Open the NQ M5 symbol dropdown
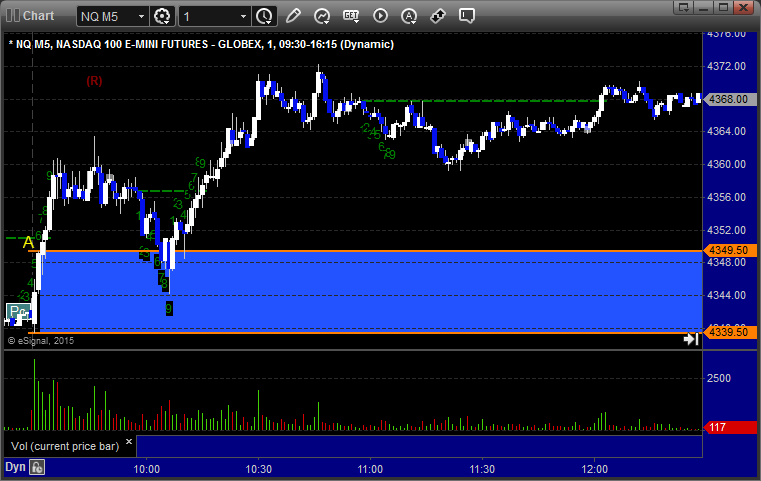This screenshot has height=481, width=761. click(141, 17)
